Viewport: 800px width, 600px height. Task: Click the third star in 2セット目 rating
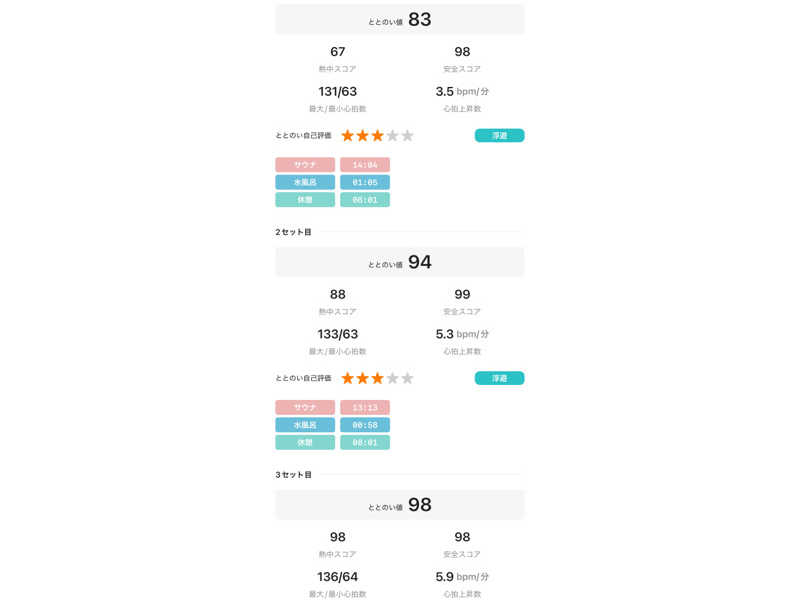[x=378, y=378]
